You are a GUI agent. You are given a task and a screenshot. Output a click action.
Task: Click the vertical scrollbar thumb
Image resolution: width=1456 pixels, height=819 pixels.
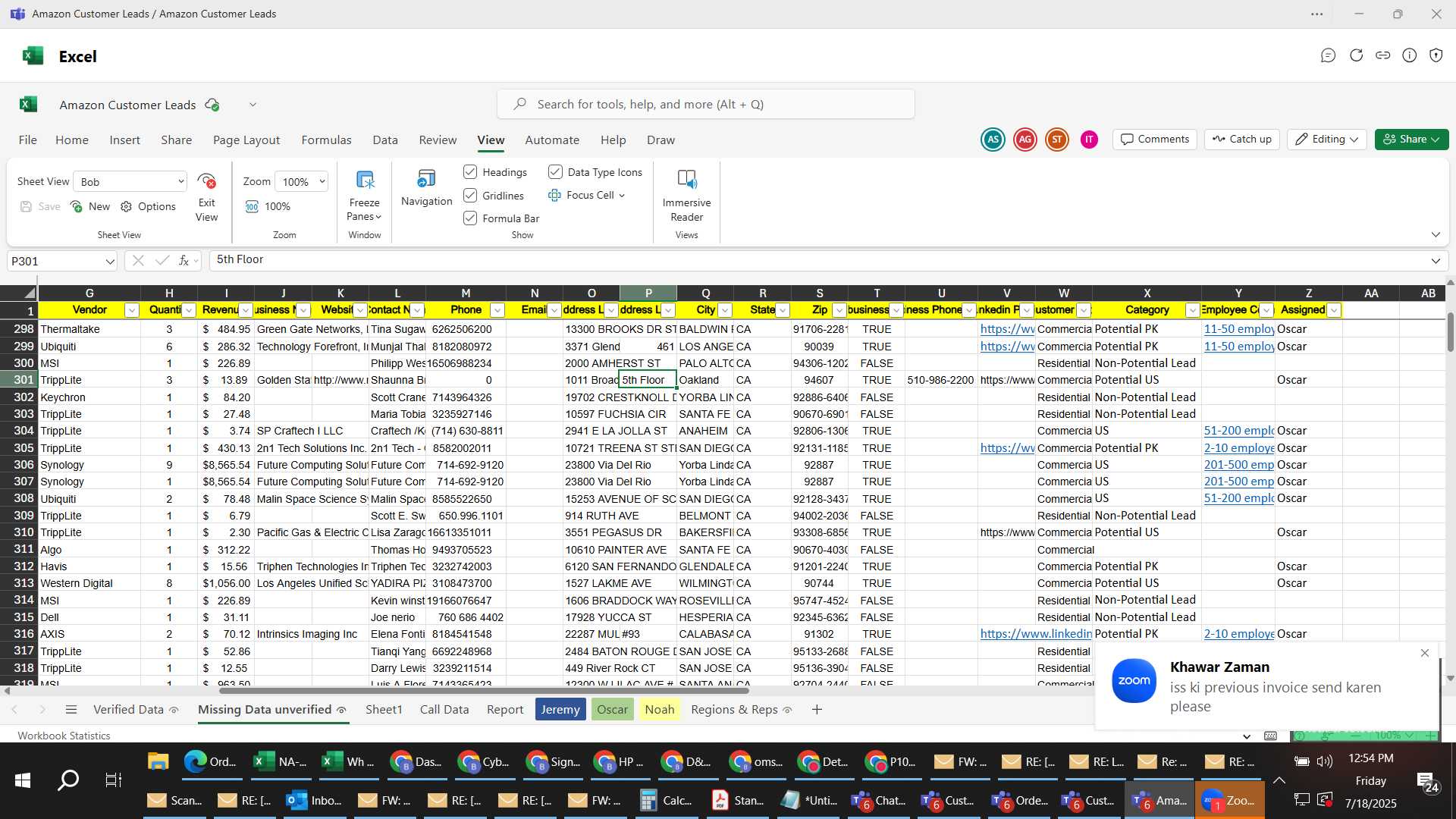tap(1450, 331)
